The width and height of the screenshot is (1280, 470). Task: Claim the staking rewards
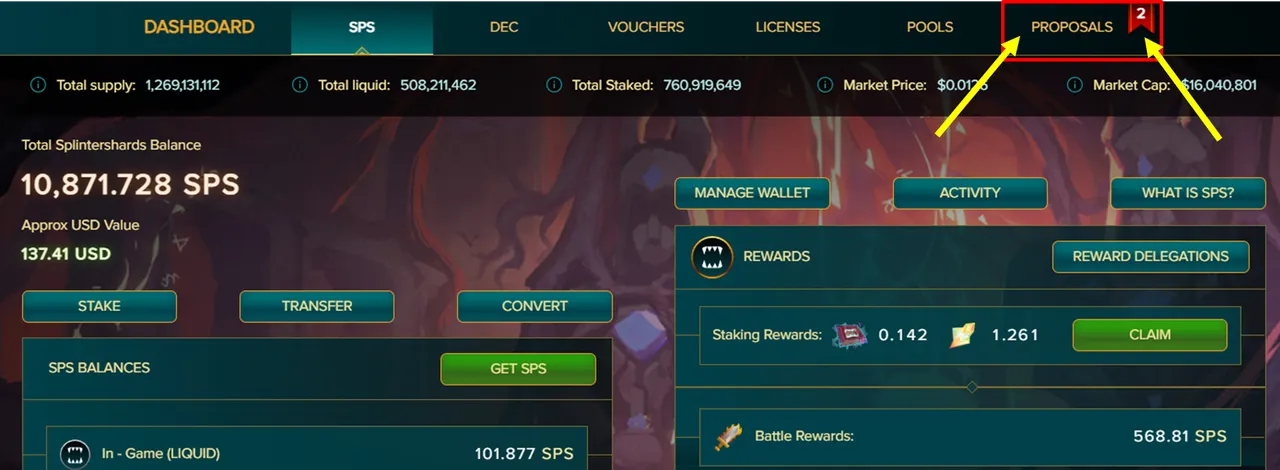click(x=1150, y=335)
